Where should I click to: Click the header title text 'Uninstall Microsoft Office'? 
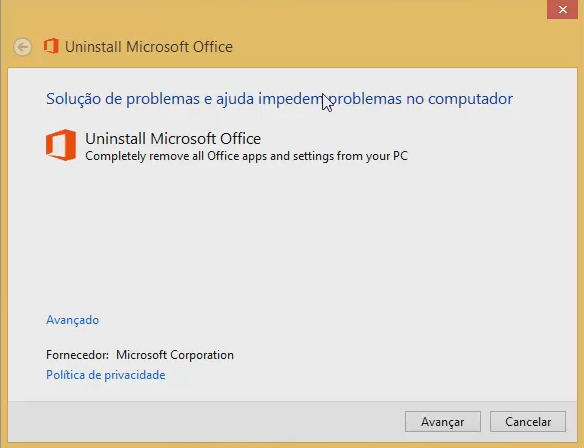point(149,47)
